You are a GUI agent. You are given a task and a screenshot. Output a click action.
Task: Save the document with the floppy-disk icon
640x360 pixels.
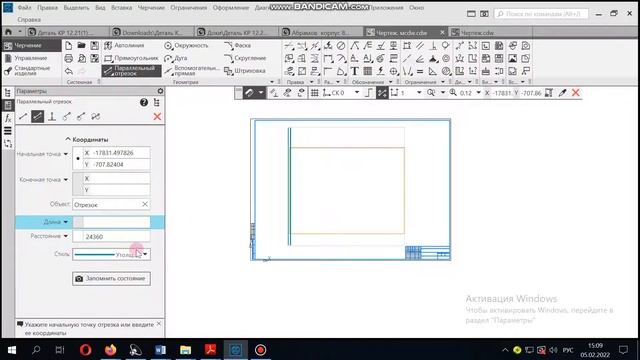tap(95, 46)
